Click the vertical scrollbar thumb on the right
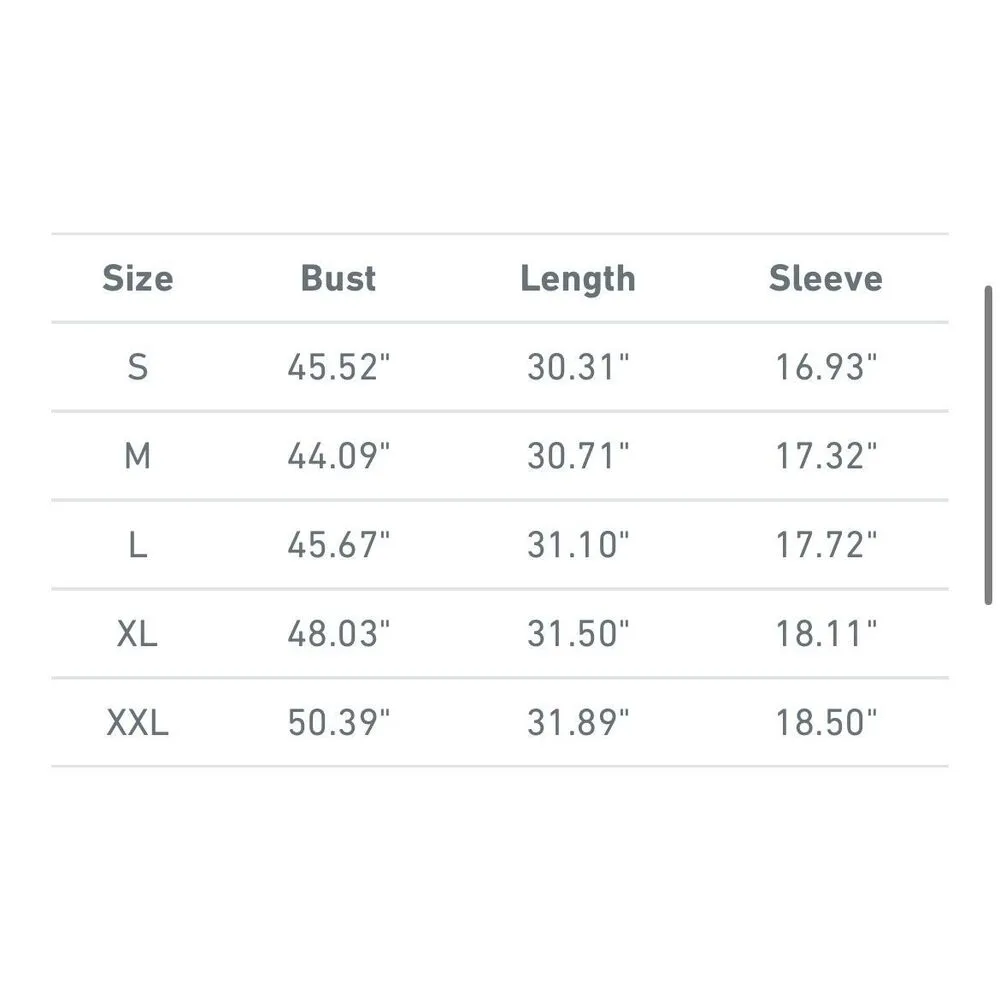1000x1000 pixels. click(989, 445)
